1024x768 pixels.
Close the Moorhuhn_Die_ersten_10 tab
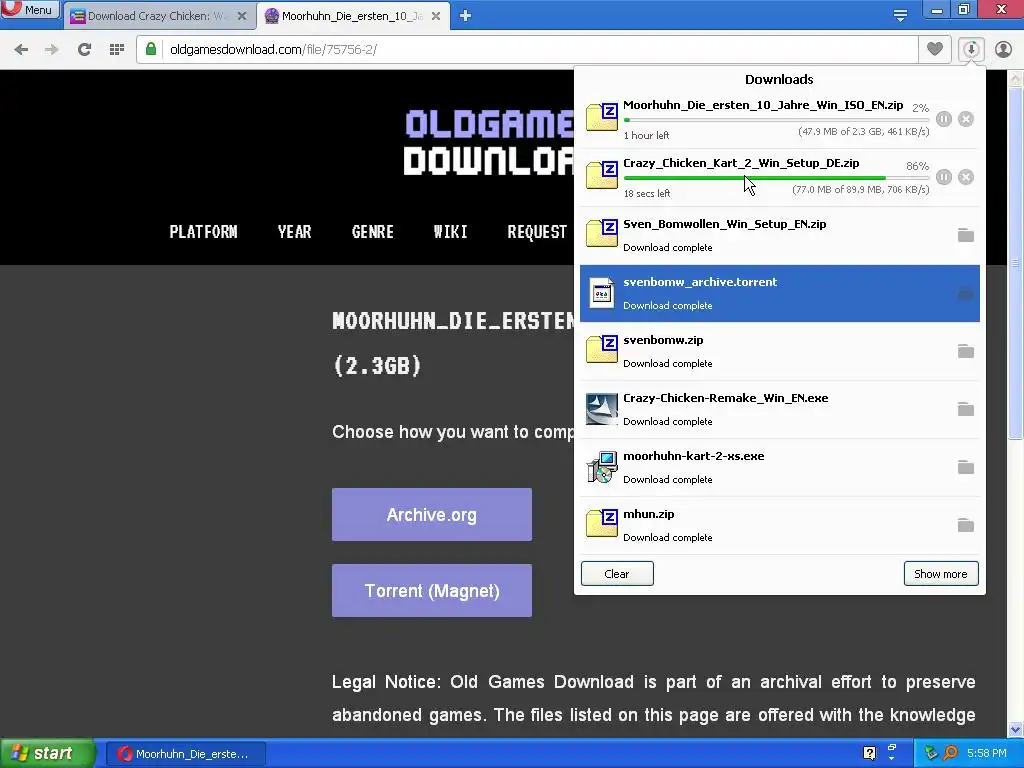pyautogui.click(x=436, y=16)
